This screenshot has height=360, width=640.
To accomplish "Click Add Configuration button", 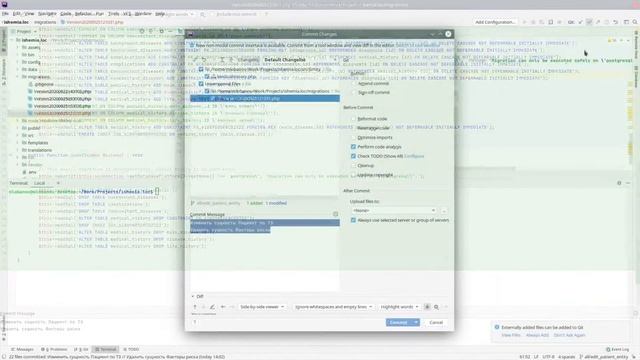I will 495,22.
